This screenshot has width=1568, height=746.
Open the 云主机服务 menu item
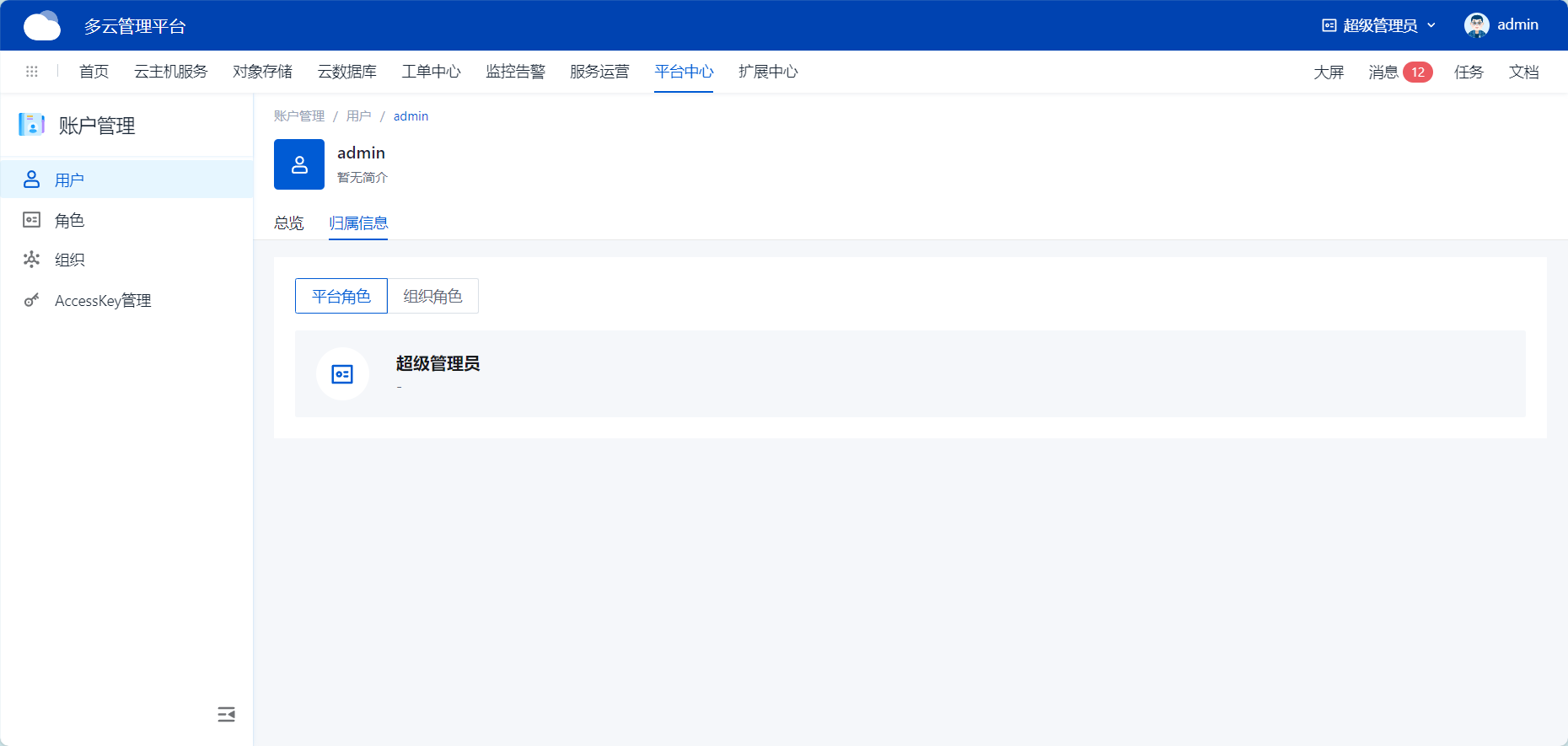pyautogui.click(x=170, y=72)
